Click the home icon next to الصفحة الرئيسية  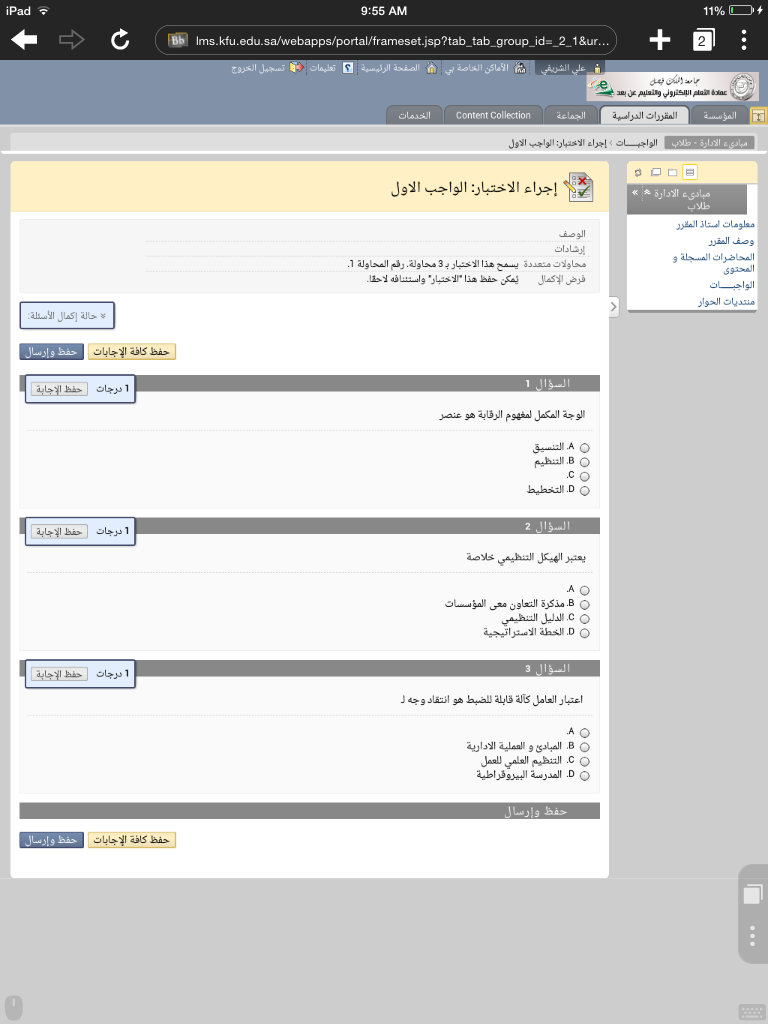pyautogui.click(x=432, y=68)
